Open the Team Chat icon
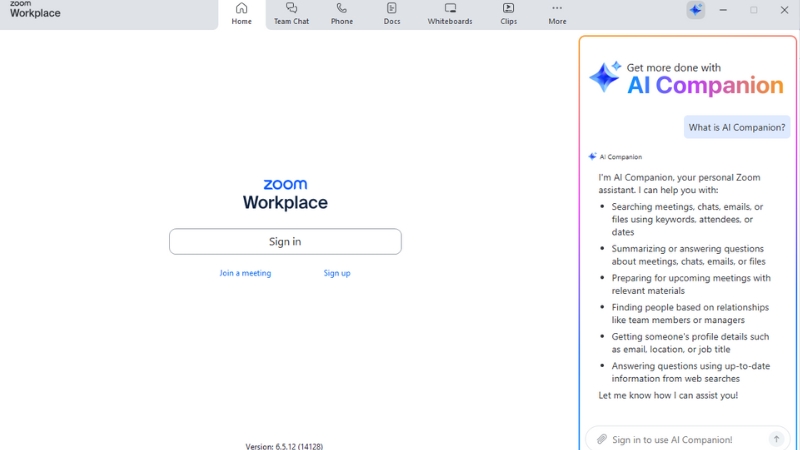Image resolution: width=800 pixels, height=450 pixels. point(291,8)
